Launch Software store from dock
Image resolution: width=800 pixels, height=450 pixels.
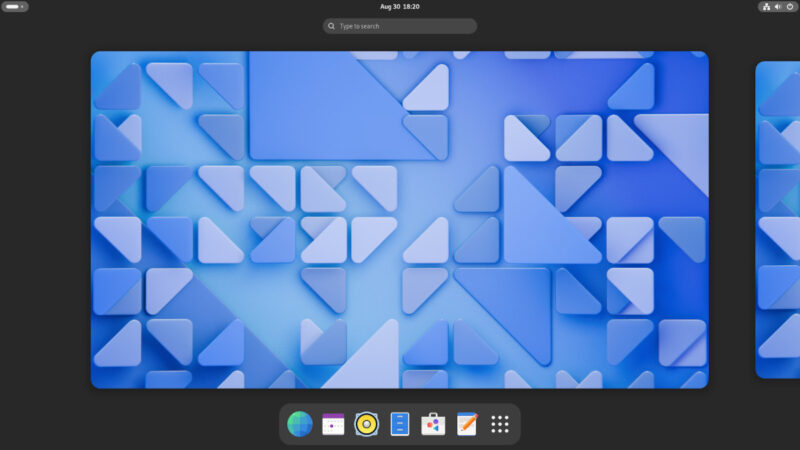[x=433, y=424]
